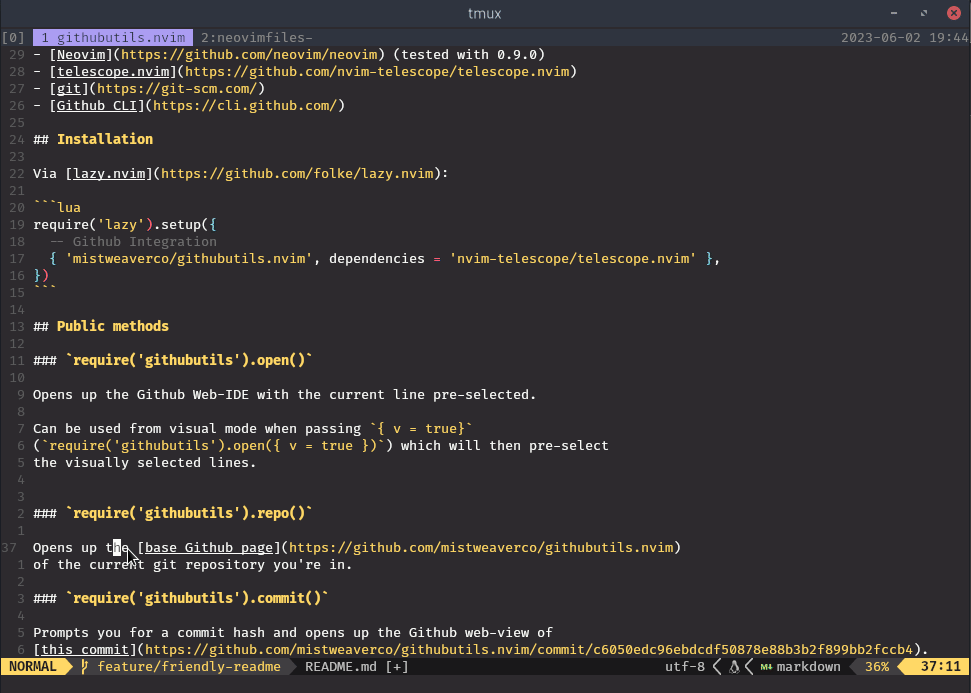Minimize the tmux window
This screenshot has height=693, width=971.
coord(894,13)
